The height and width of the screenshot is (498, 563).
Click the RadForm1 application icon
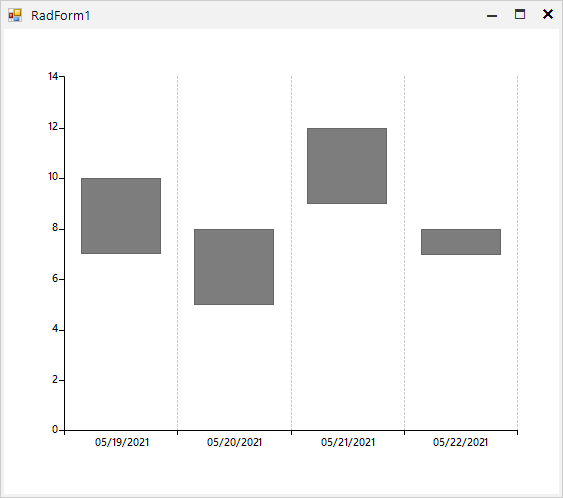[15, 15]
